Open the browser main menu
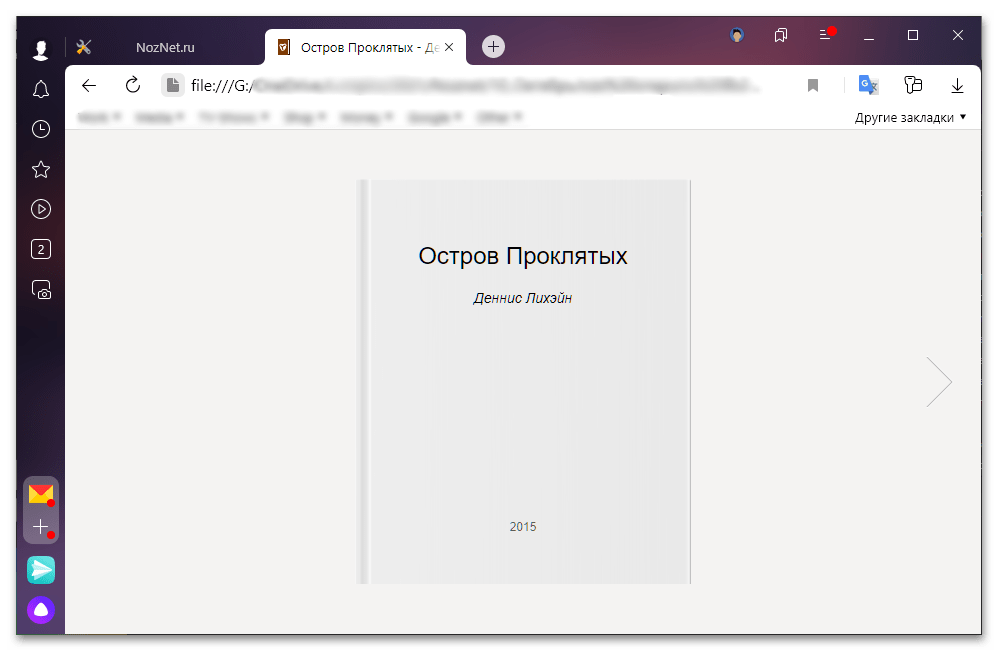The height and width of the screenshot is (651, 998). pos(825,35)
